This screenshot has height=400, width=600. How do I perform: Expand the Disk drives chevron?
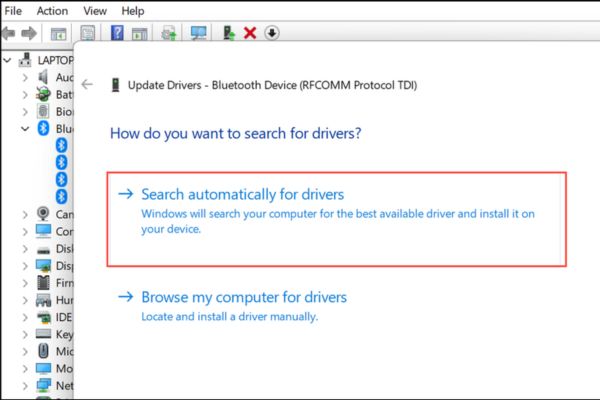tap(25, 249)
